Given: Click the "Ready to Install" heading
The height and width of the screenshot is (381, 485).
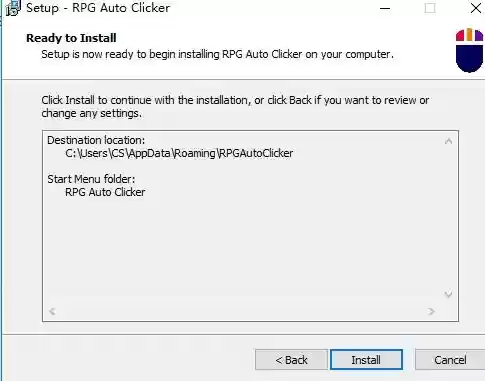Looking at the screenshot, I should [x=71, y=38].
